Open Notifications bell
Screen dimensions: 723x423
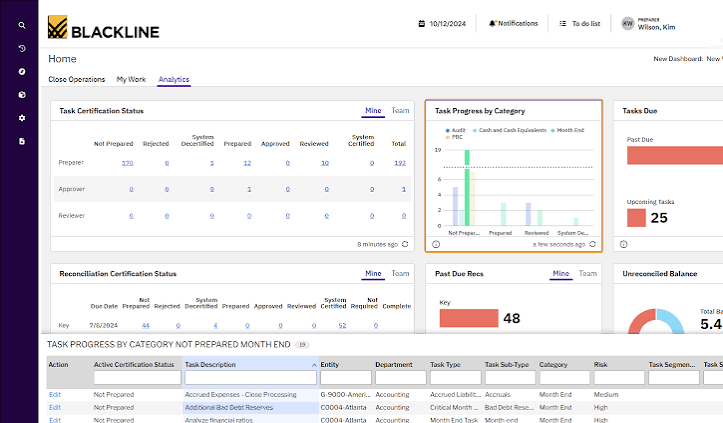(x=513, y=23)
